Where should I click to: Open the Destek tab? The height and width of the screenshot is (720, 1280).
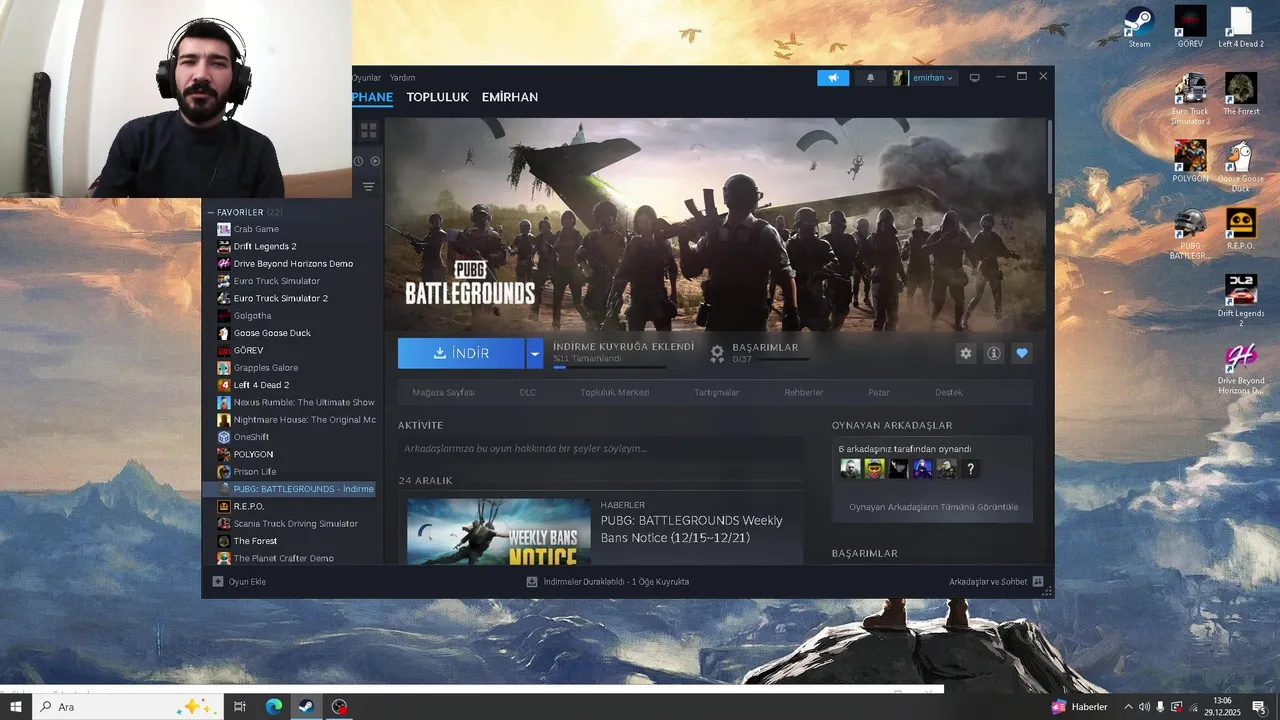(949, 392)
